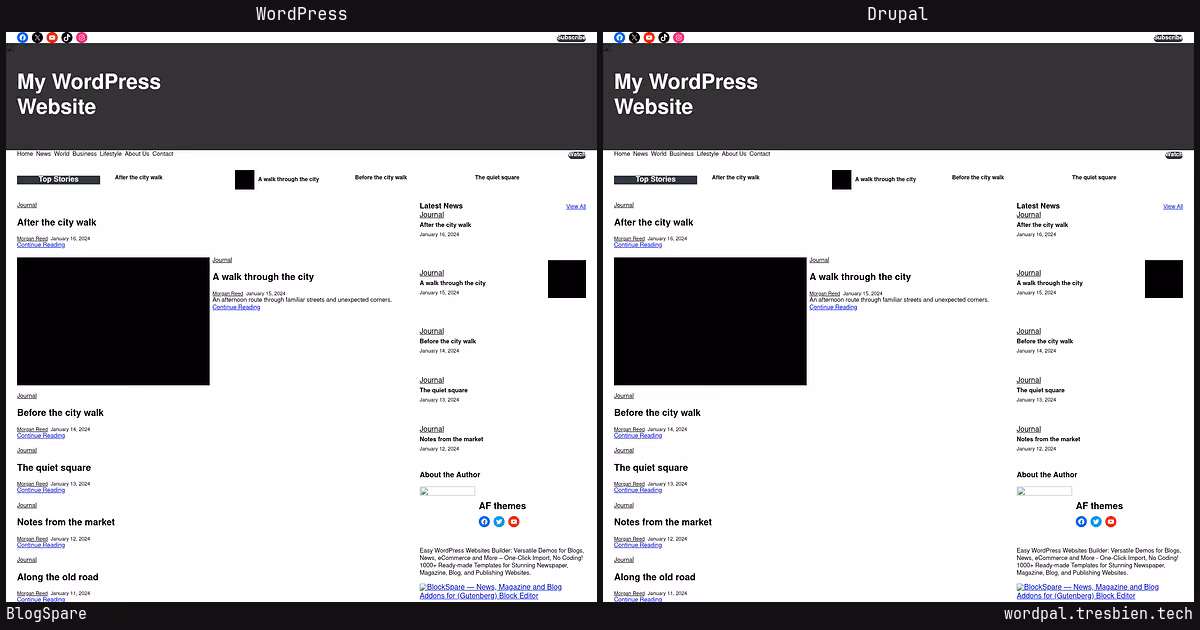
Task: Click AF themes Twitter icon in Drupal panel
Action: (x=1096, y=522)
